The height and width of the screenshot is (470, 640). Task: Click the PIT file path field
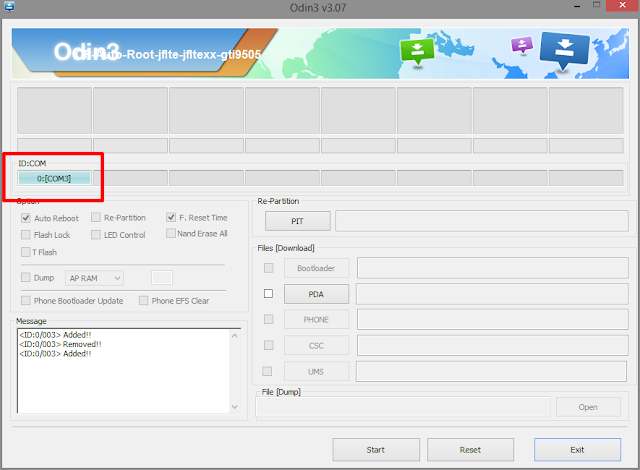482,221
